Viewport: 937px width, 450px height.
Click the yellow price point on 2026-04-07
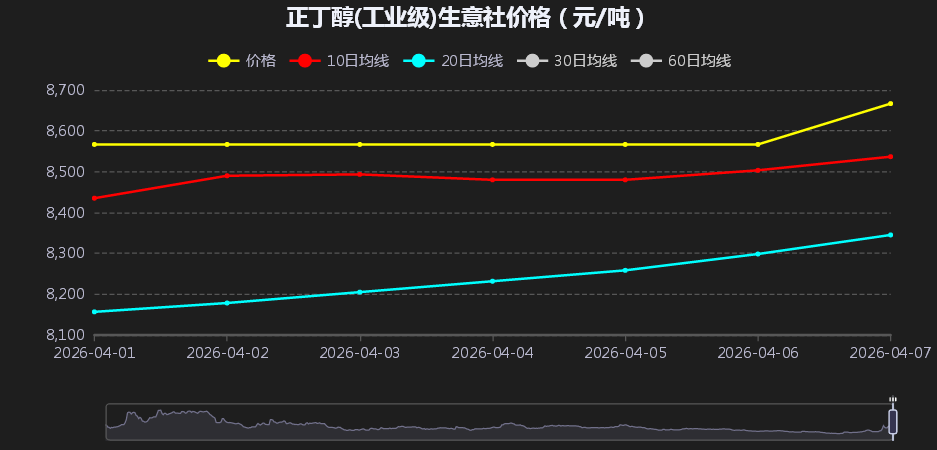[x=890, y=104]
